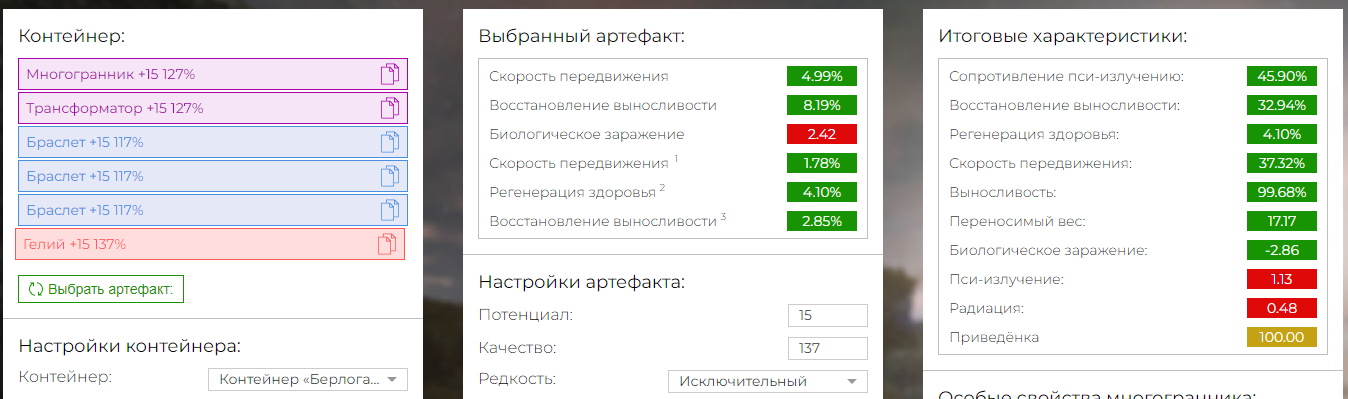Click the Сопротивление пси-излучению 45.90% value
The width and height of the screenshot is (1348, 399).
pyautogui.click(x=1282, y=76)
